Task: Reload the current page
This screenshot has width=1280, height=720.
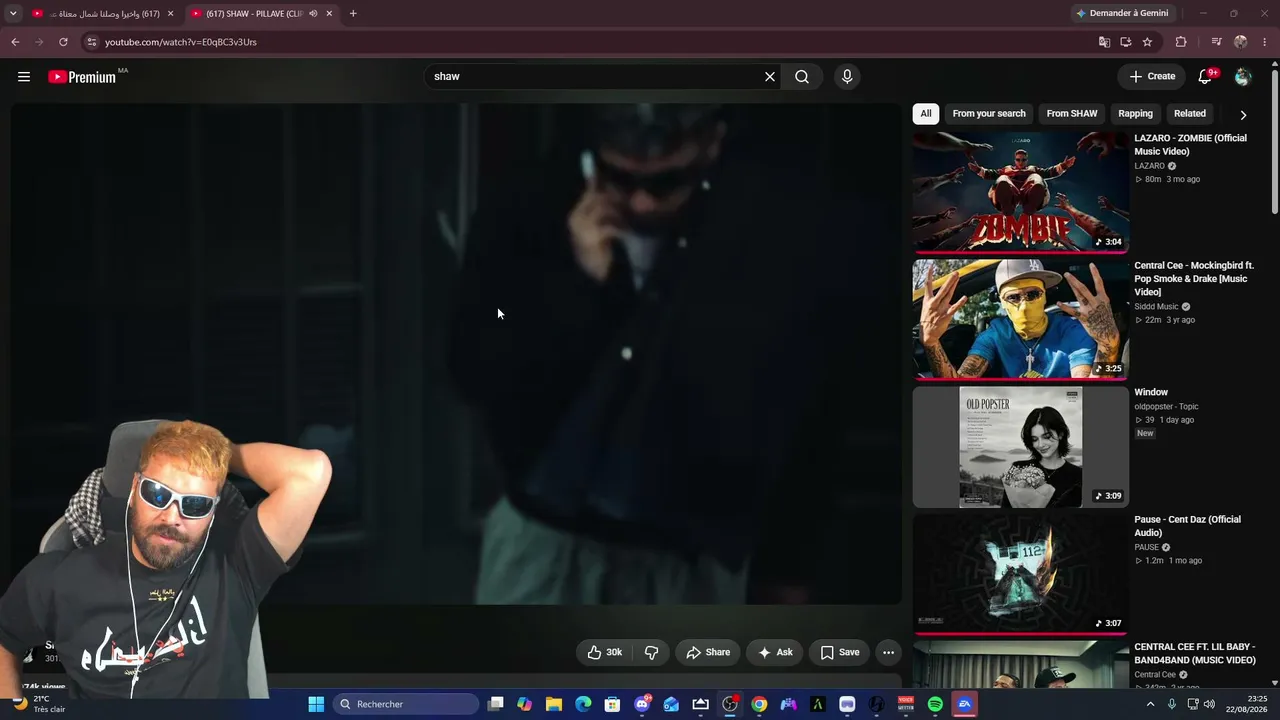Action: (x=63, y=42)
